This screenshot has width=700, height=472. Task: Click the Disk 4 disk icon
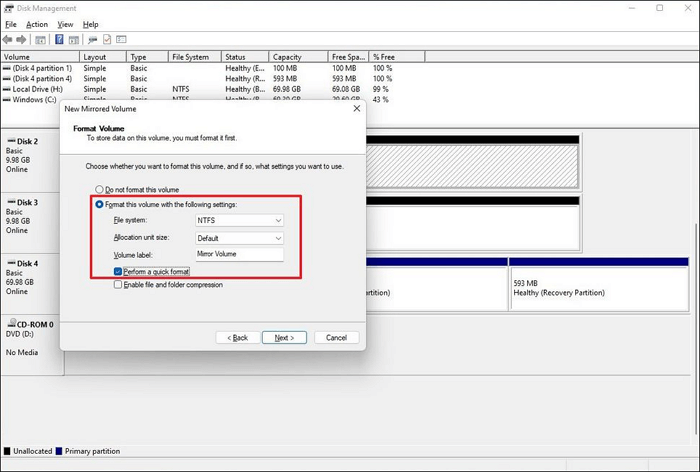[x=11, y=263]
